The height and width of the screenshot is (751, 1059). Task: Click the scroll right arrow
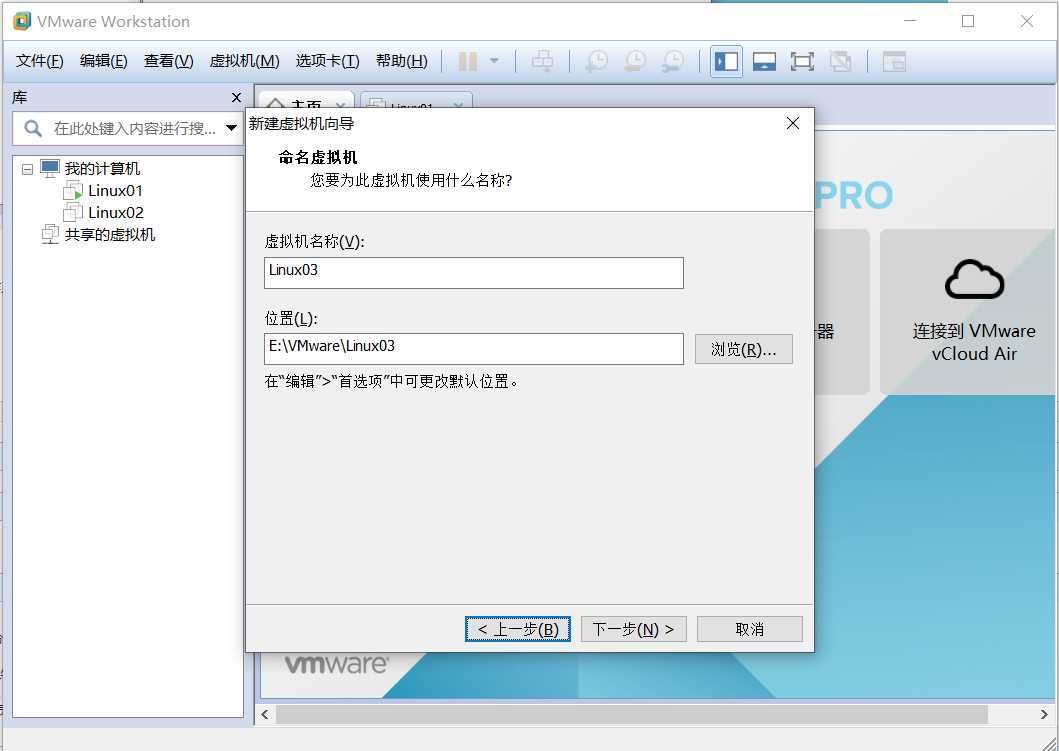point(1043,714)
